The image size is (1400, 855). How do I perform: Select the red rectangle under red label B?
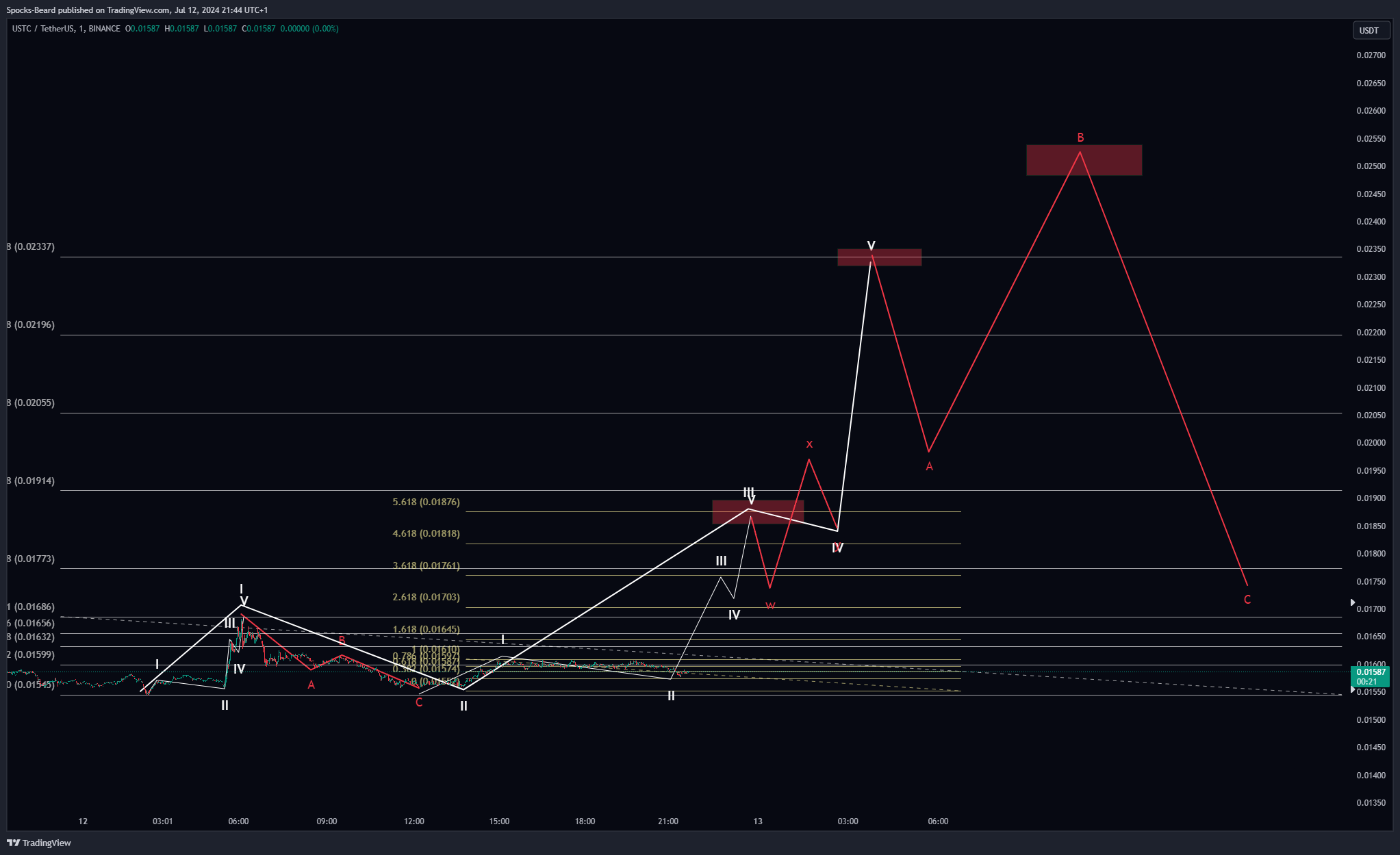tap(1084, 160)
